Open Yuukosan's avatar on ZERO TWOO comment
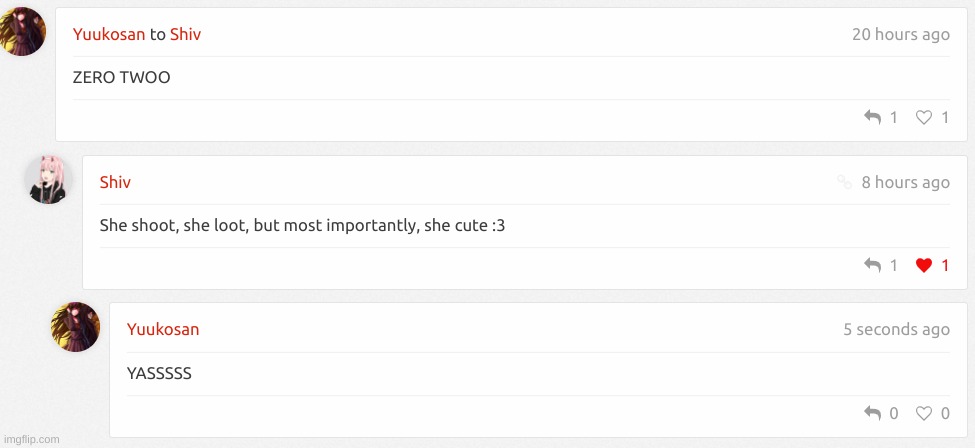The width and height of the screenshot is (975, 448). tap(22, 31)
